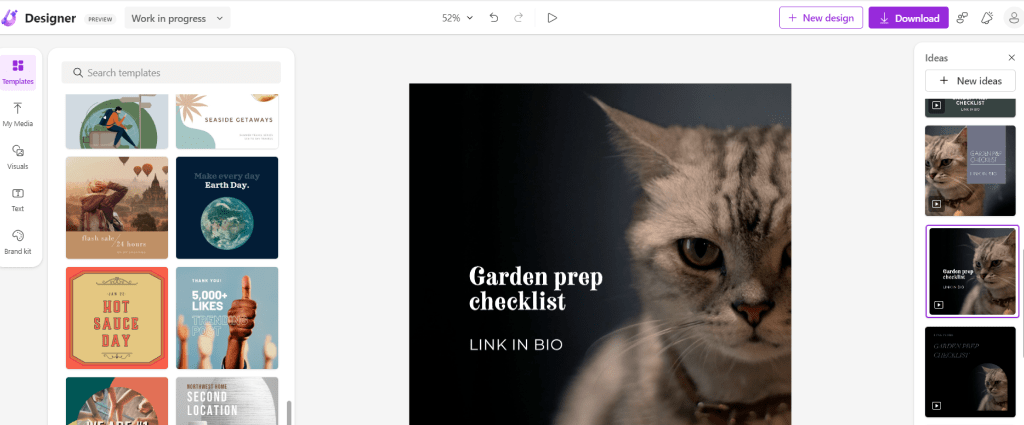Open the Text sidebar tab
The width and height of the screenshot is (1024, 425).
18,199
